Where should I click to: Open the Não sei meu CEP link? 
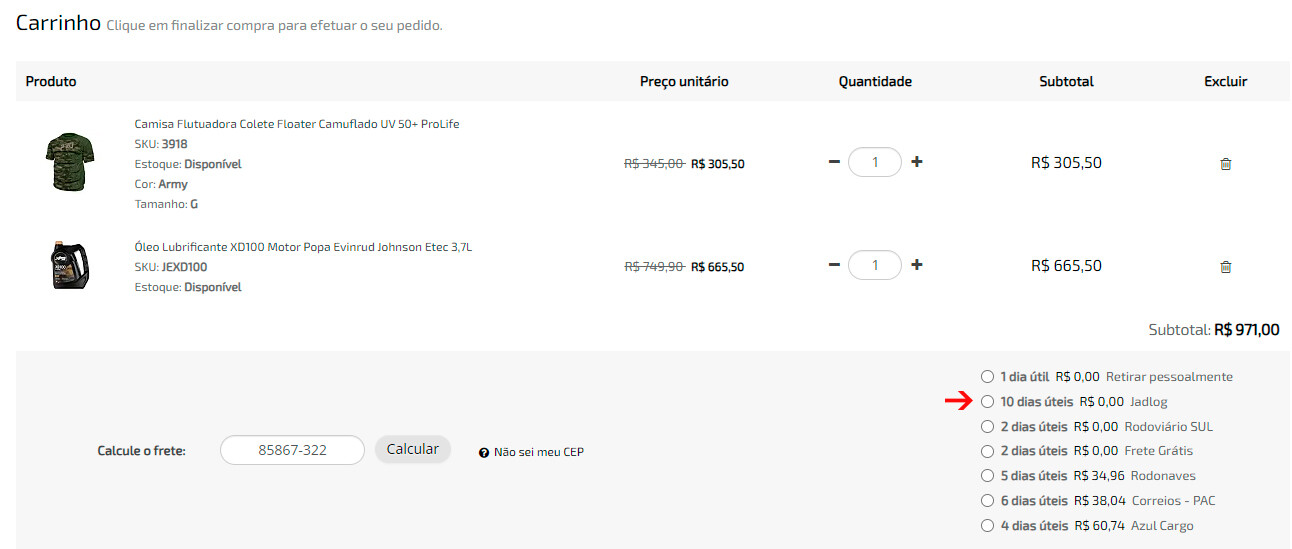(x=539, y=452)
